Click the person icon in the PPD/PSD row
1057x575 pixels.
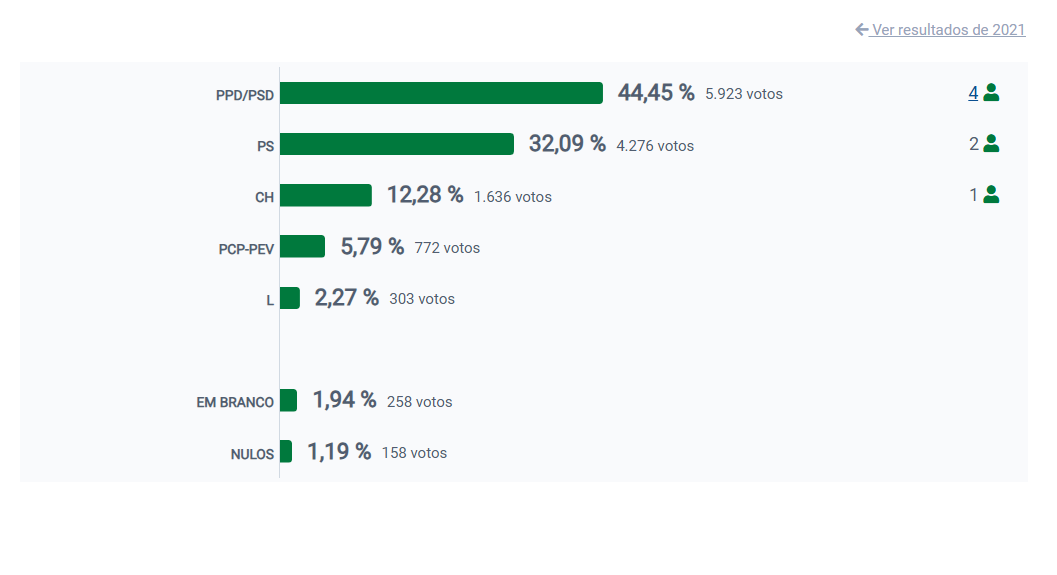click(991, 93)
